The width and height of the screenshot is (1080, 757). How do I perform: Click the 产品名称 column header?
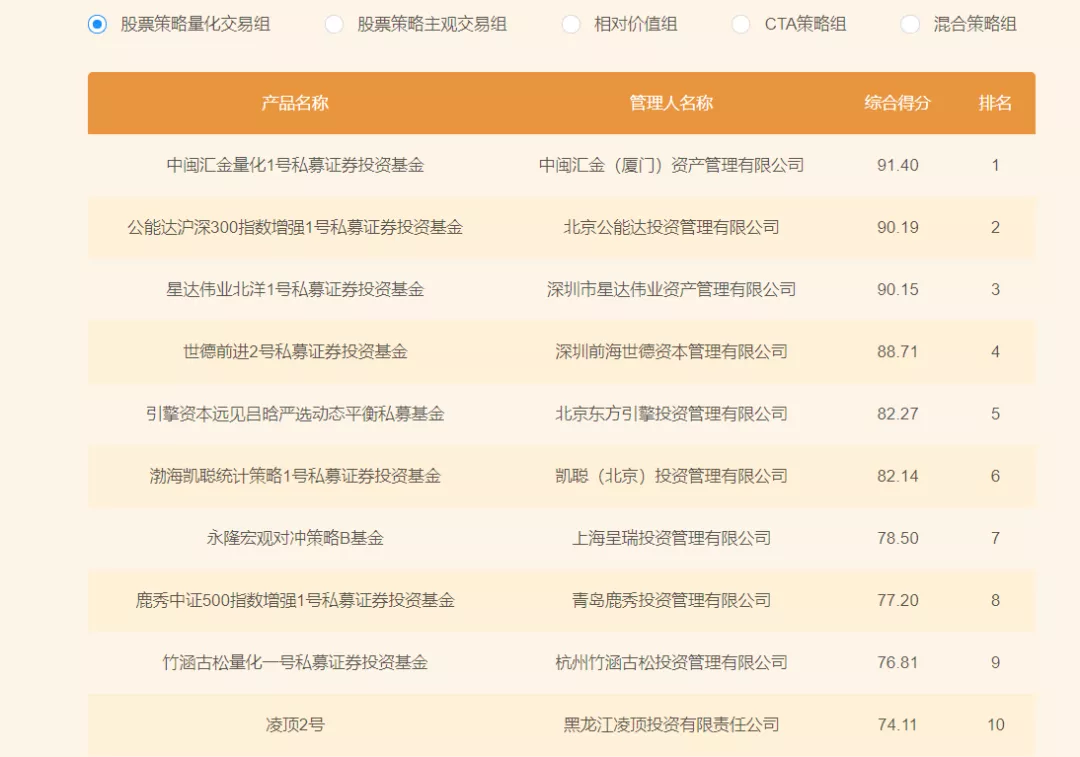pyautogui.click(x=295, y=103)
